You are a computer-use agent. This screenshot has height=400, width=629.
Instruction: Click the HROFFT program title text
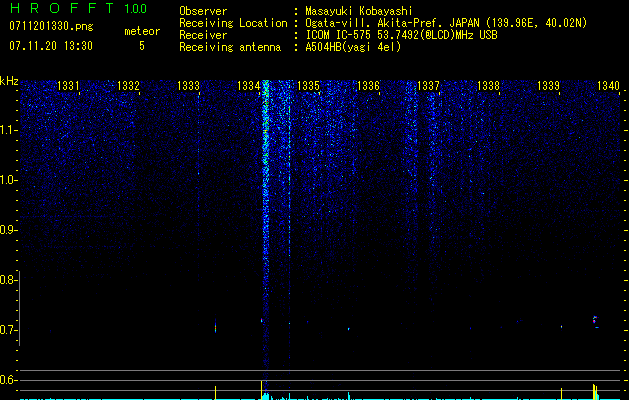(x=62, y=8)
